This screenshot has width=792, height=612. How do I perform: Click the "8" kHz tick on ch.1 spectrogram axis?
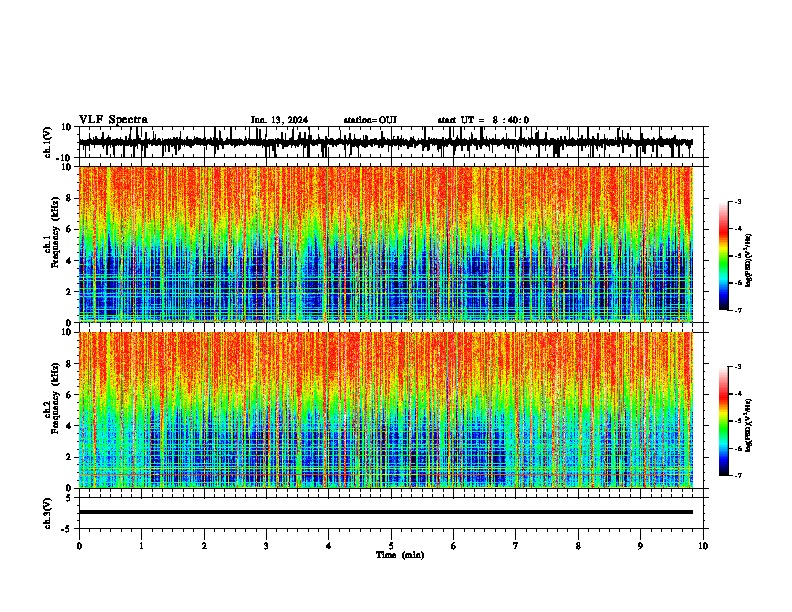[69, 198]
